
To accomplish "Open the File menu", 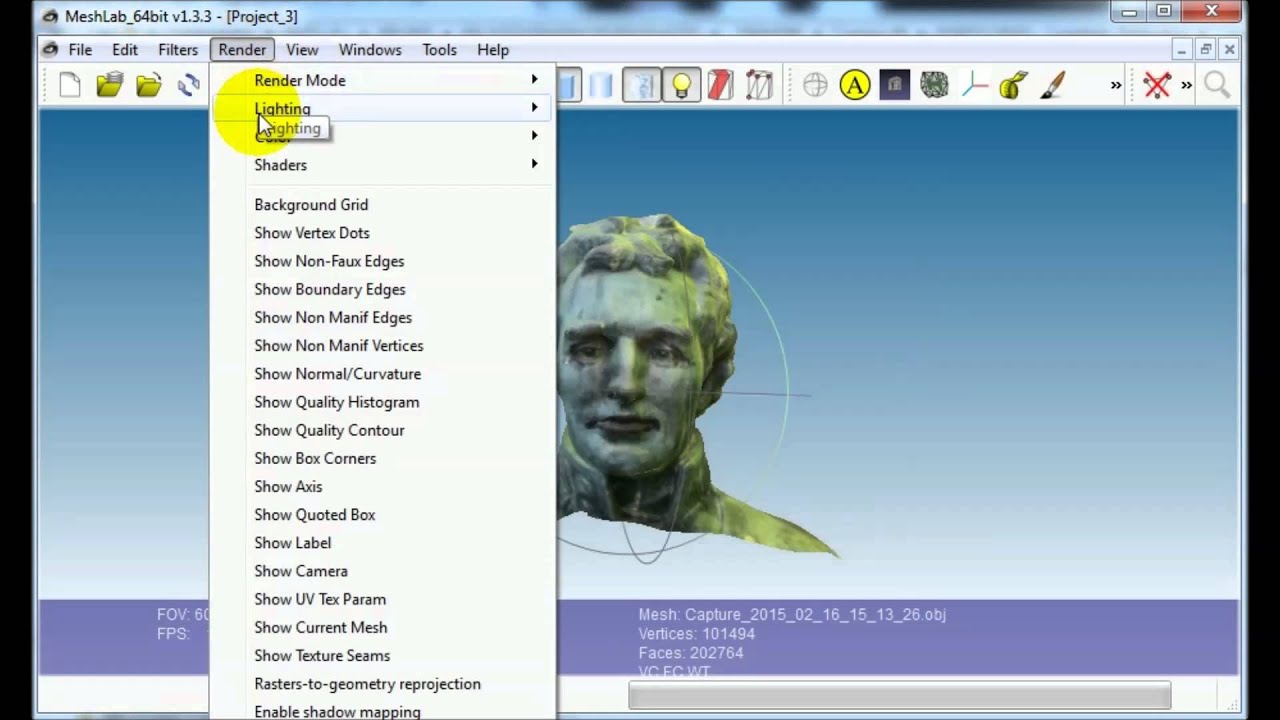I will [x=80, y=49].
